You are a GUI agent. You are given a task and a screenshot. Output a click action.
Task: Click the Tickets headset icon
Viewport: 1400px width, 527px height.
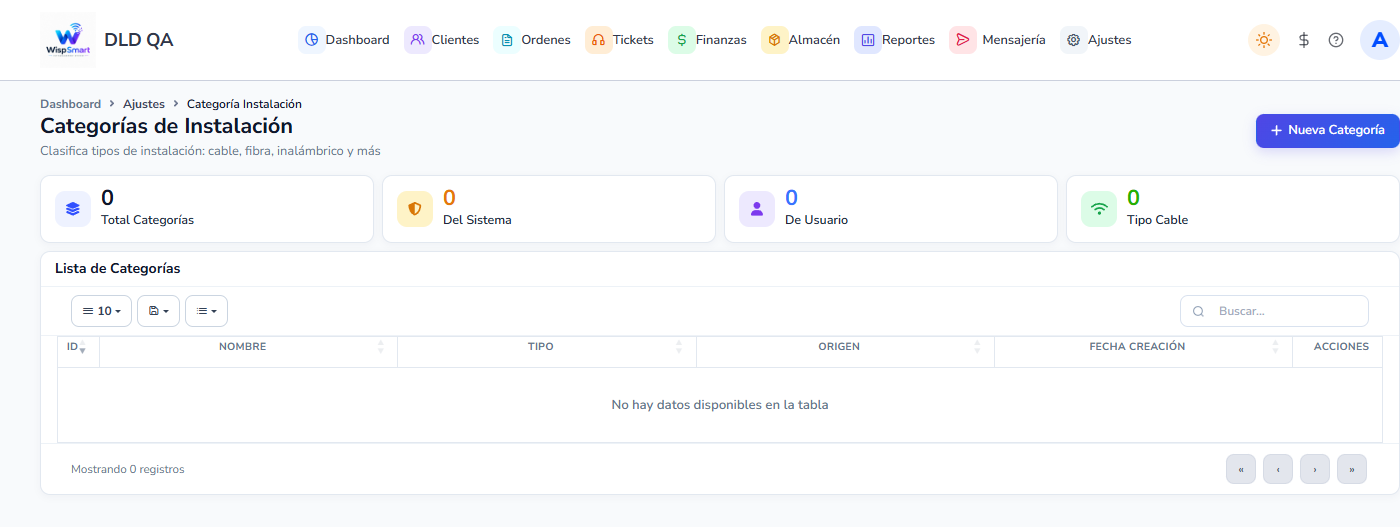point(599,40)
